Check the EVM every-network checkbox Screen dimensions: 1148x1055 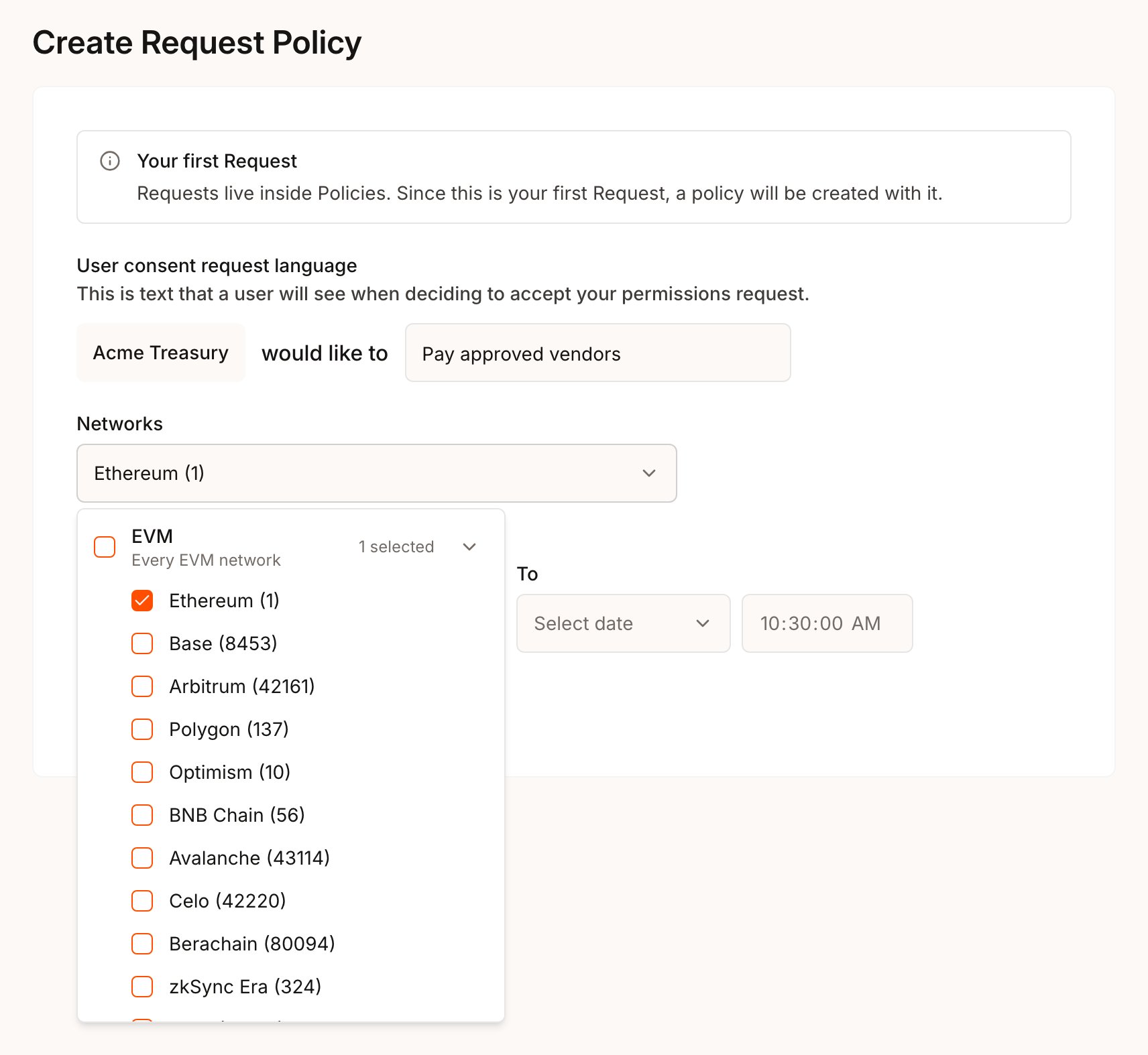coord(105,547)
